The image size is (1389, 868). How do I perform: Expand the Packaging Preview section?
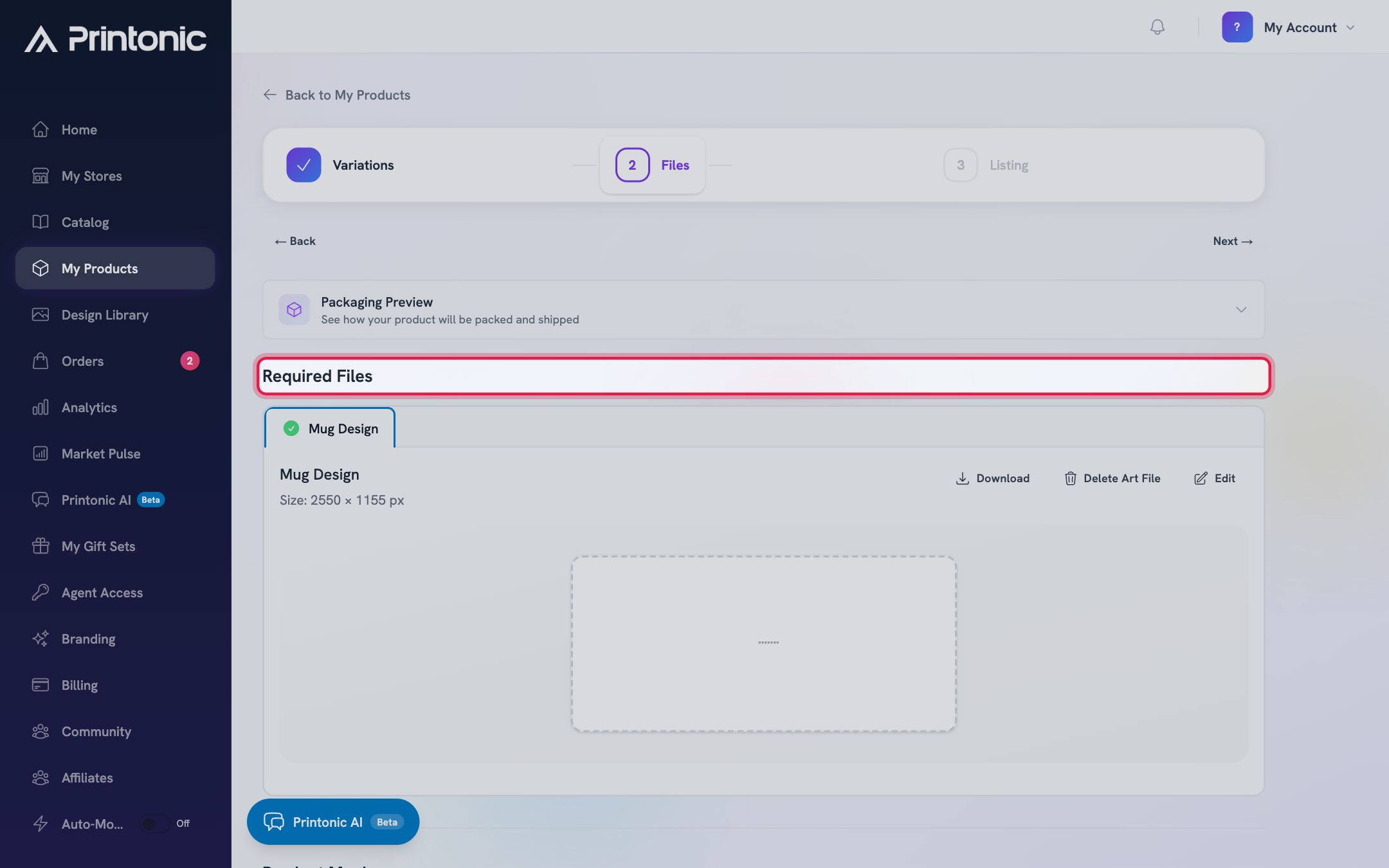coord(763,310)
